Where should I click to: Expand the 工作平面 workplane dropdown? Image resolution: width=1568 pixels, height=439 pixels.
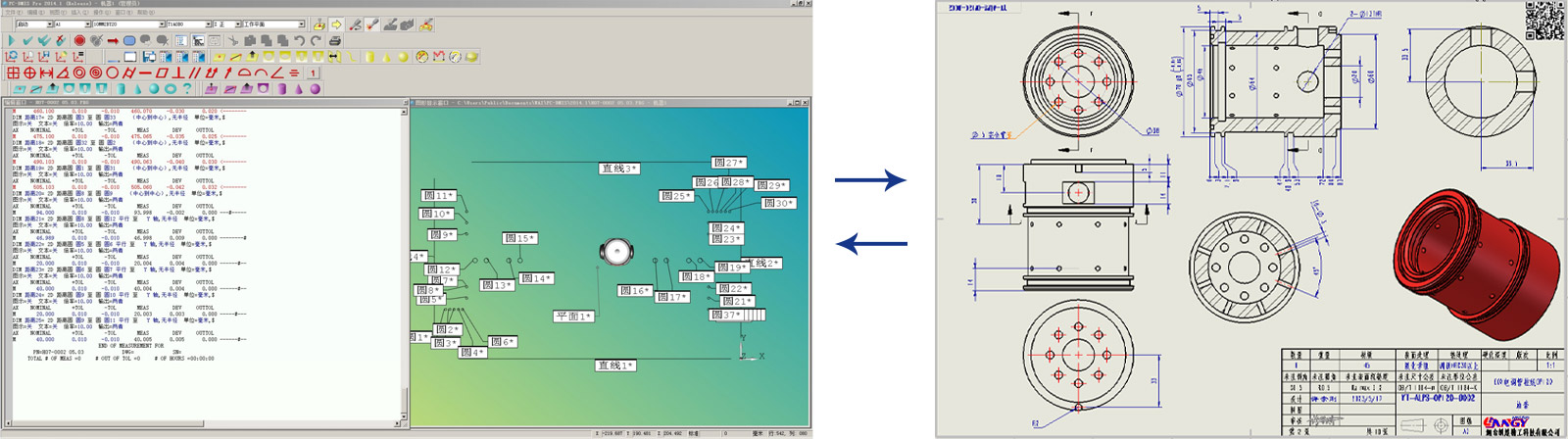[x=301, y=24]
